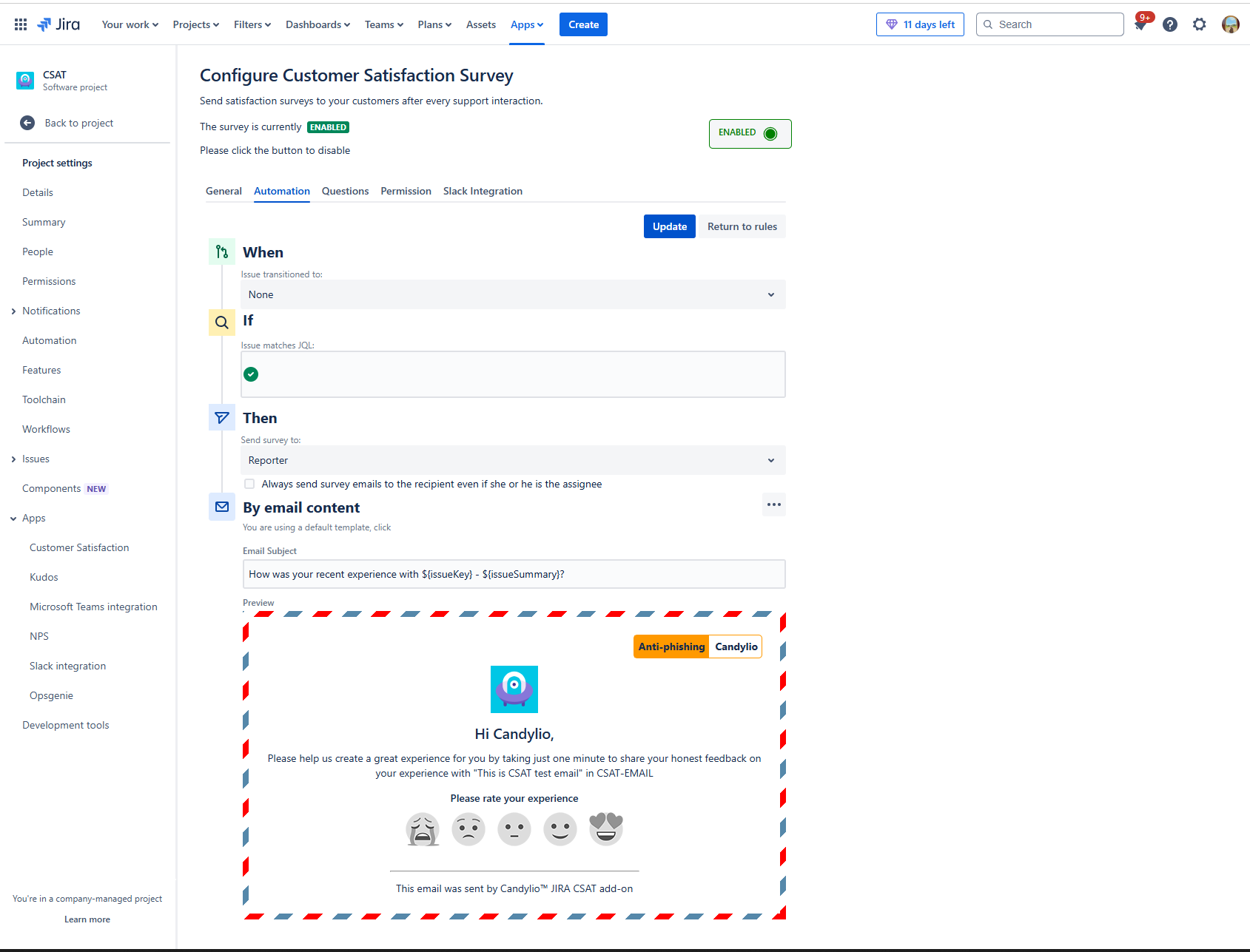Collapse the Apps settings section
Screen dimensions: 1250x952
[13, 519]
